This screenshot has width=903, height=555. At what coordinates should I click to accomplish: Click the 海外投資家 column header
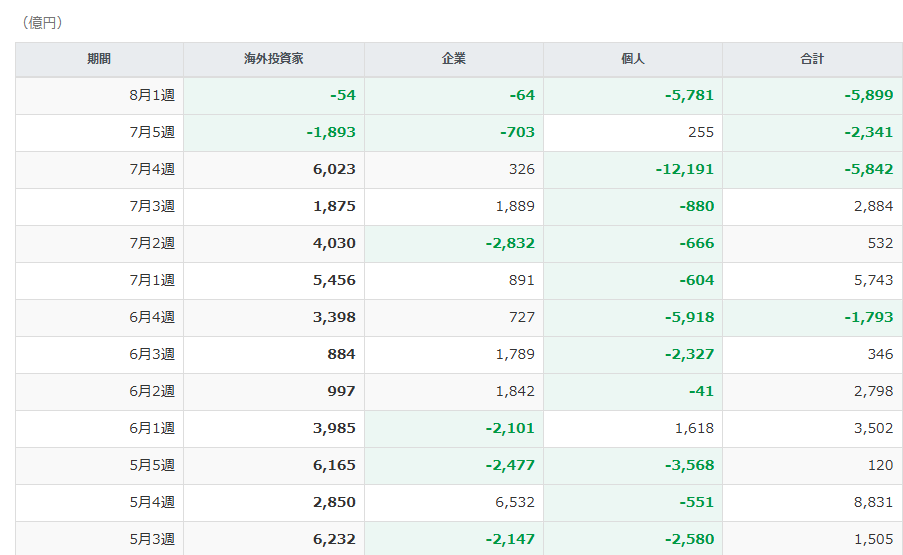coord(274,59)
